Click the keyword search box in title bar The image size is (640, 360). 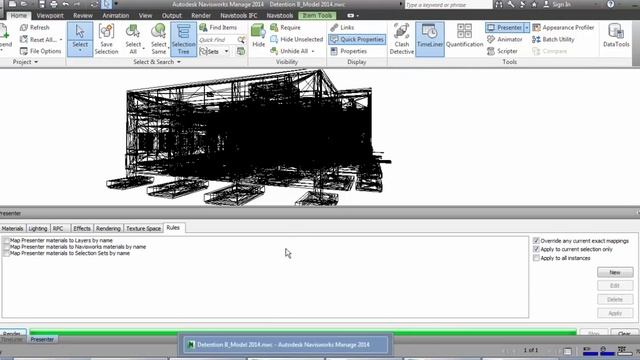tap(448, 4)
